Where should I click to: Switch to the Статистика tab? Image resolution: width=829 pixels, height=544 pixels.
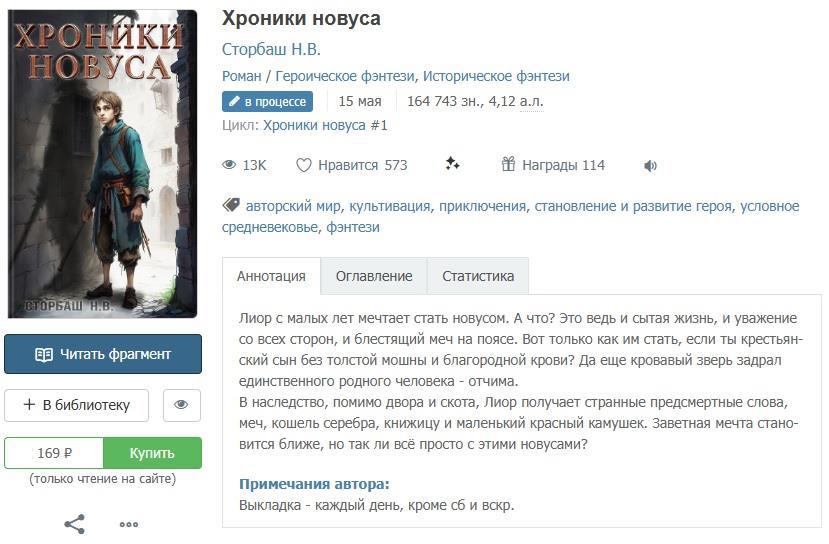[478, 276]
